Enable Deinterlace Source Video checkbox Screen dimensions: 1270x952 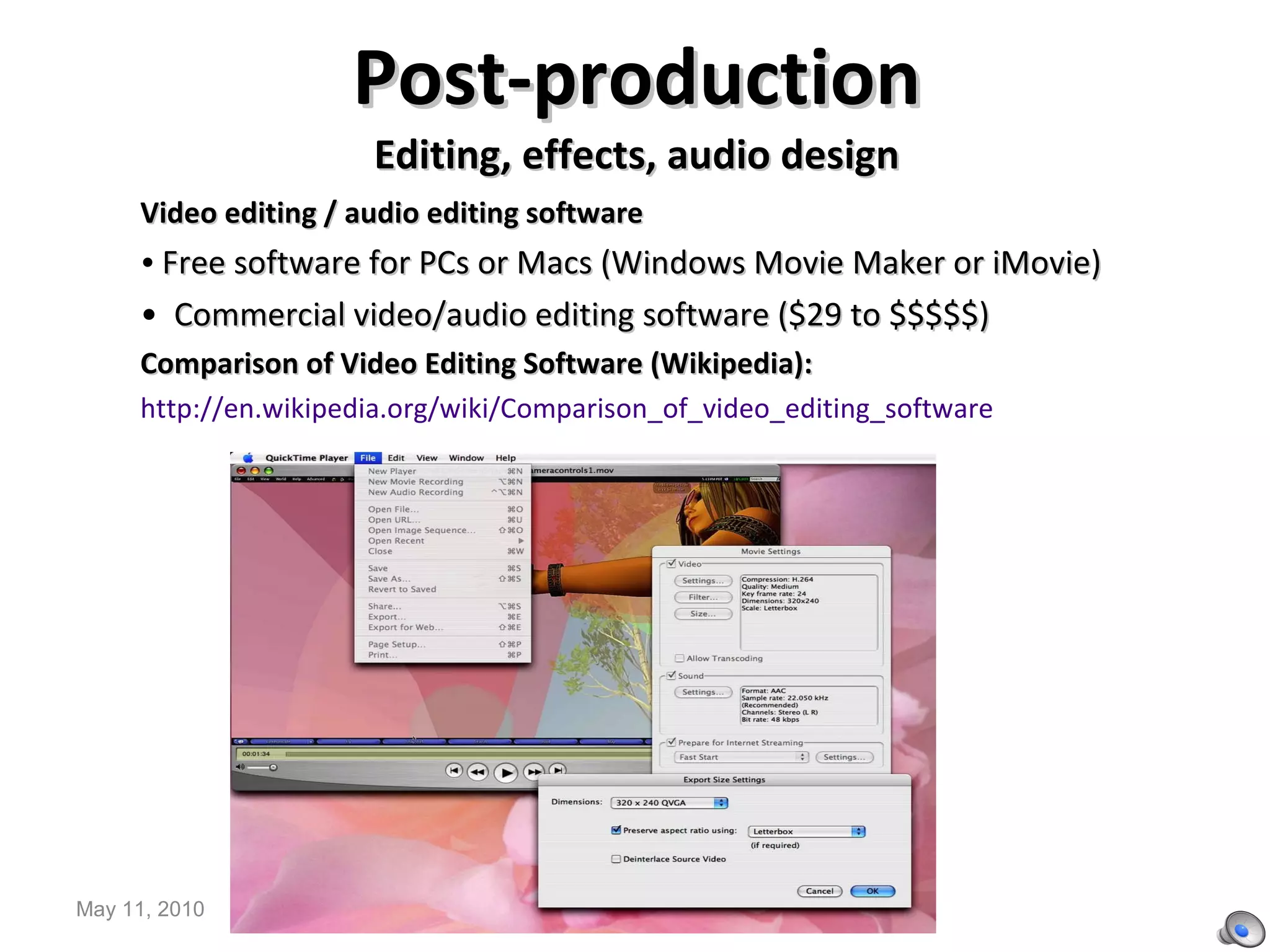pos(616,859)
